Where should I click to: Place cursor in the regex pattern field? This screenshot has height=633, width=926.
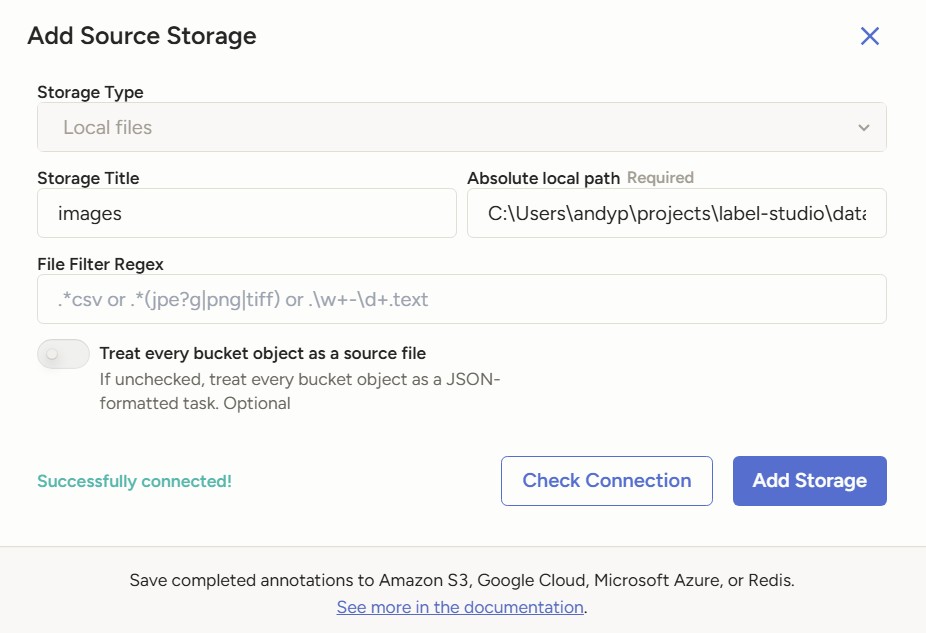[x=462, y=298]
